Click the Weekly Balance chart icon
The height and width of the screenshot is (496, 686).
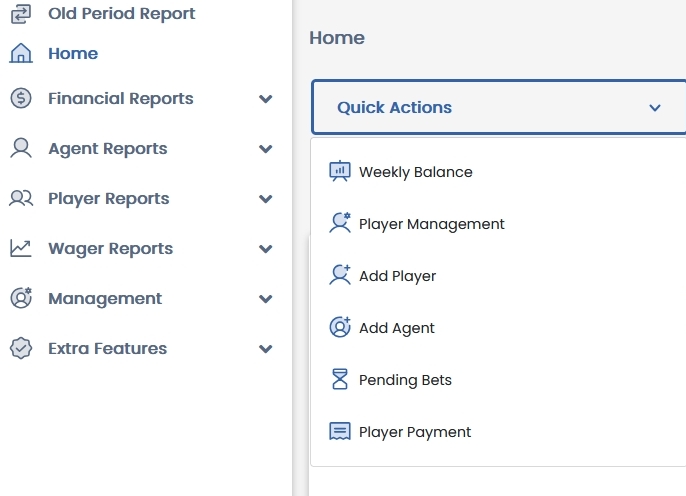coord(340,172)
